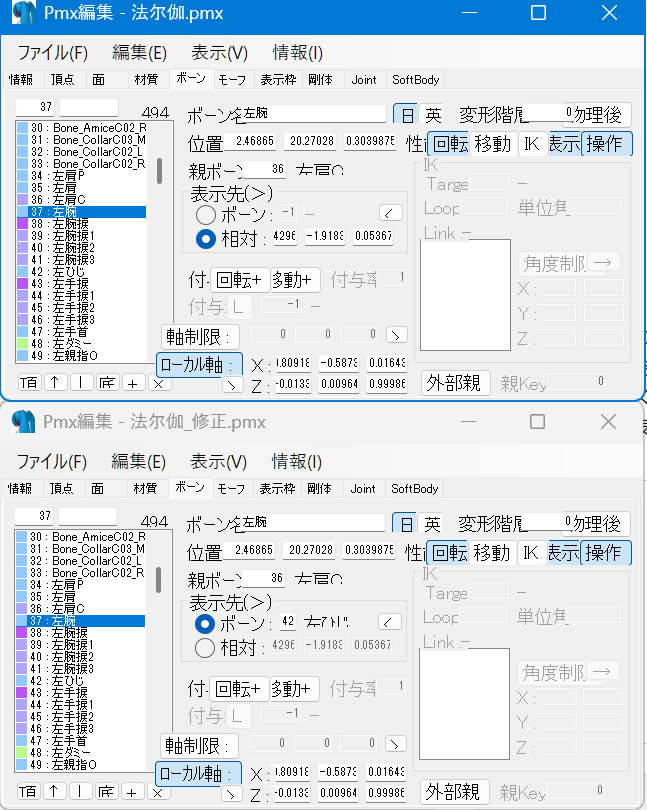
Task: Click 物理後 button in 法尔伽.pmx window
Action: click(597, 115)
